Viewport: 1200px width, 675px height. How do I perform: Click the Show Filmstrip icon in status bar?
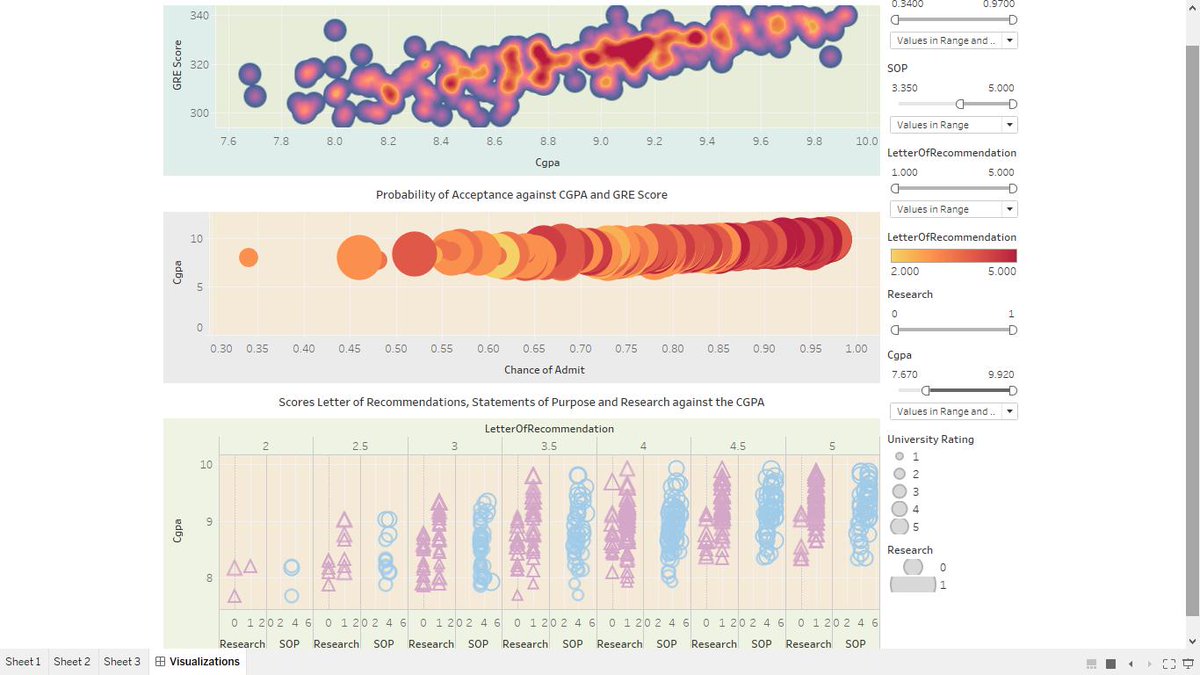pos(1090,664)
